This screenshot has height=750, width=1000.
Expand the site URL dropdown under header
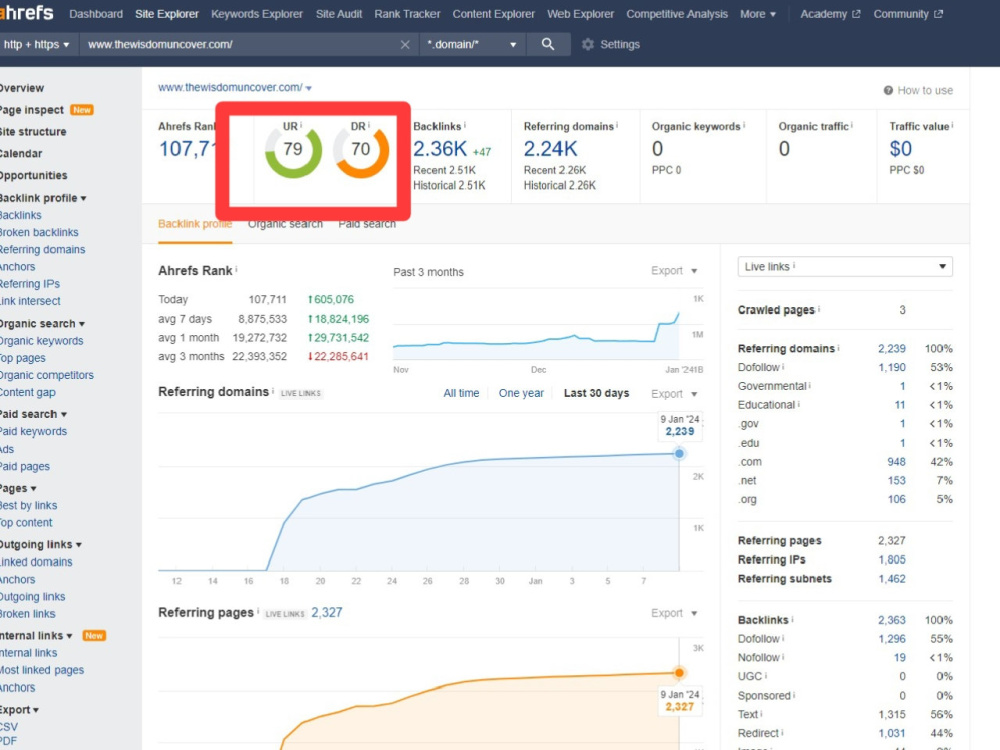[309, 88]
